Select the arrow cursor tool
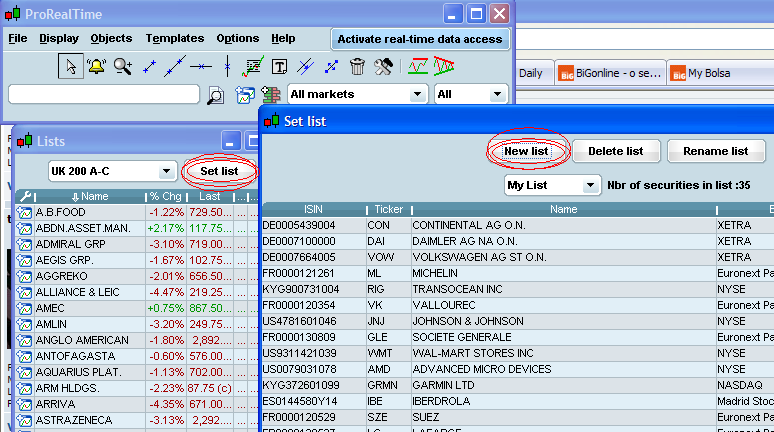The height and width of the screenshot is (432, 774). click(x=71, y=67)
